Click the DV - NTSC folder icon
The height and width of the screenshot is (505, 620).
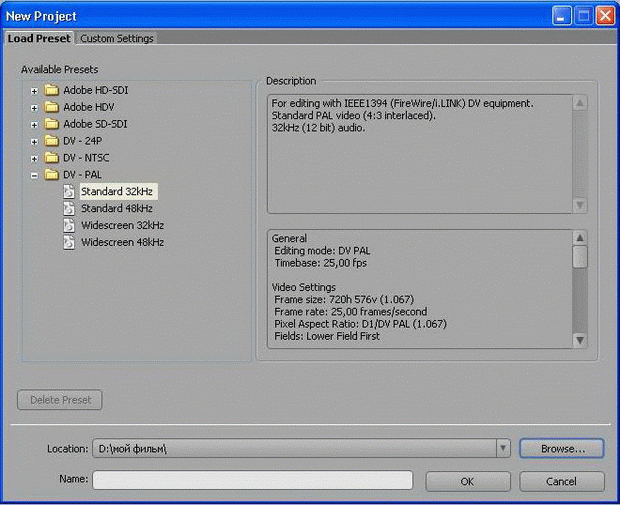pos(51,158)
